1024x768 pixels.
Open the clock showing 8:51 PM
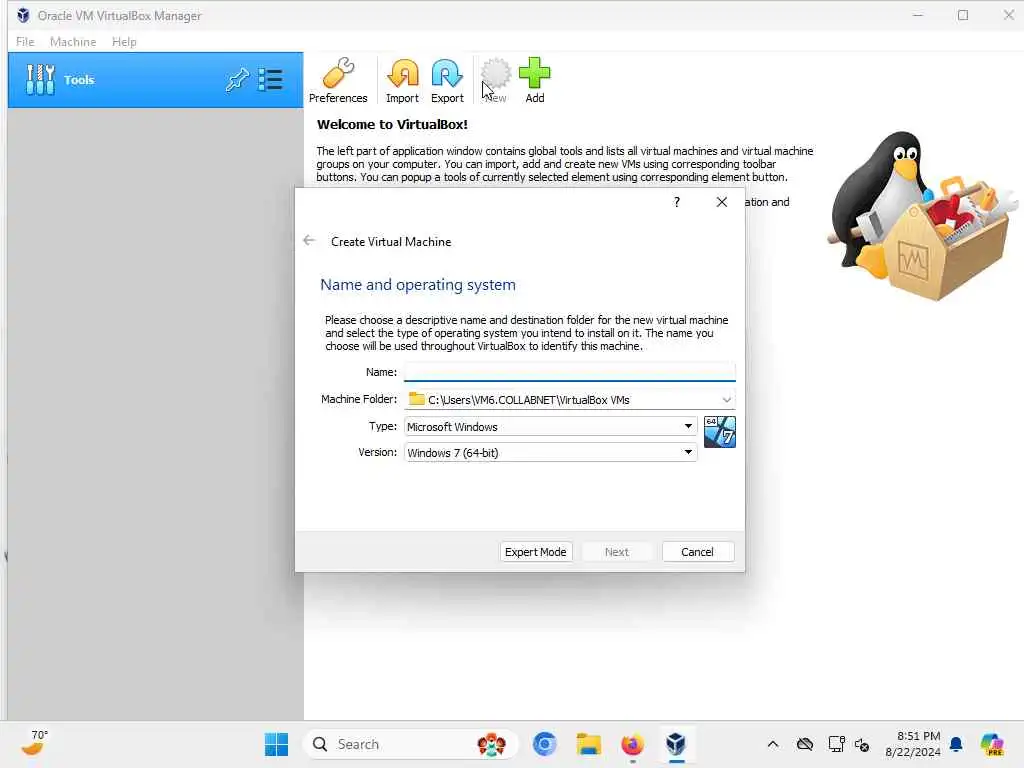913,744
